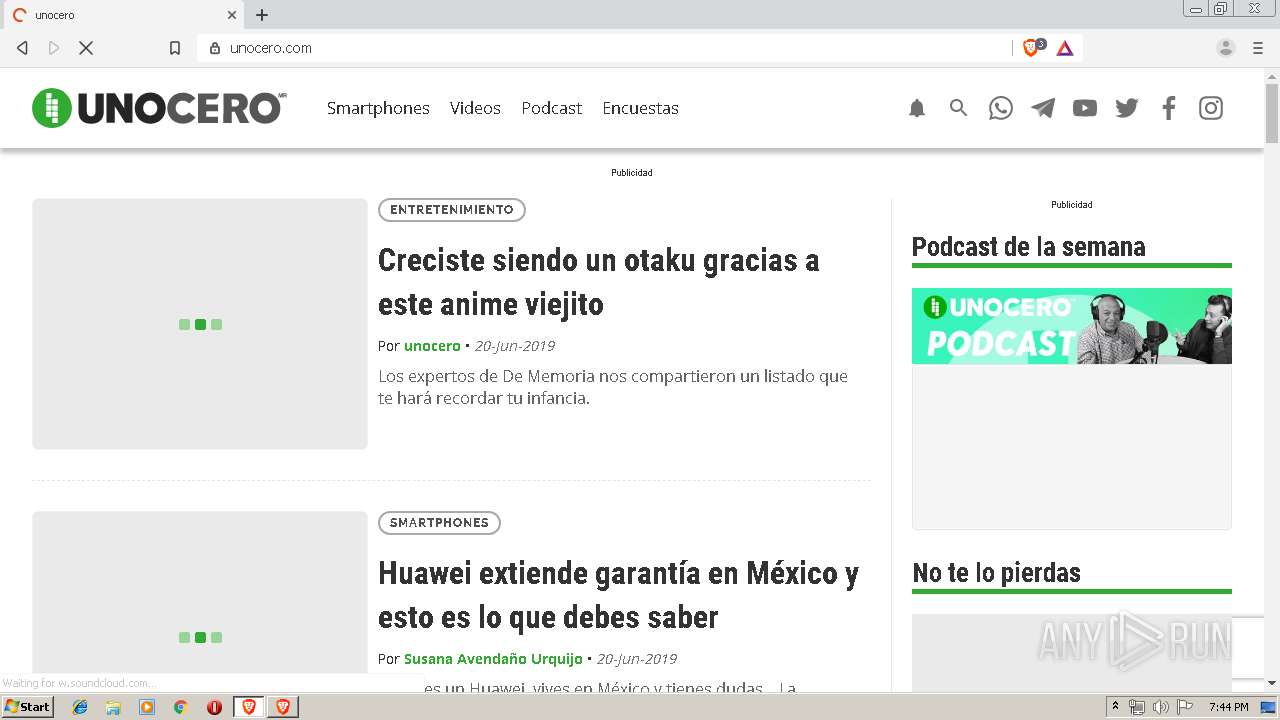1280x720 pixels.
Task: Launch Chrome from the taskbar
Action: (181, 707)
